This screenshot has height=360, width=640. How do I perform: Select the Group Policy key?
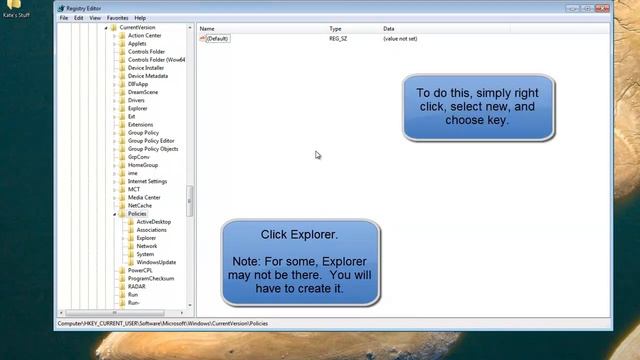143,133
